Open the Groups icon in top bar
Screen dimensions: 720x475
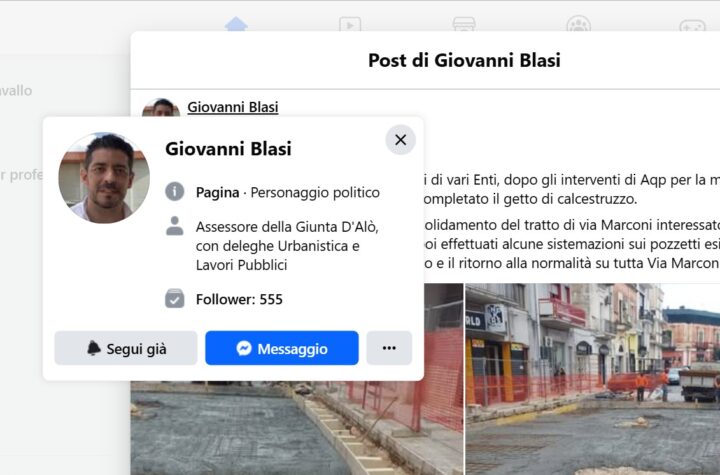(x=578, y=24)
